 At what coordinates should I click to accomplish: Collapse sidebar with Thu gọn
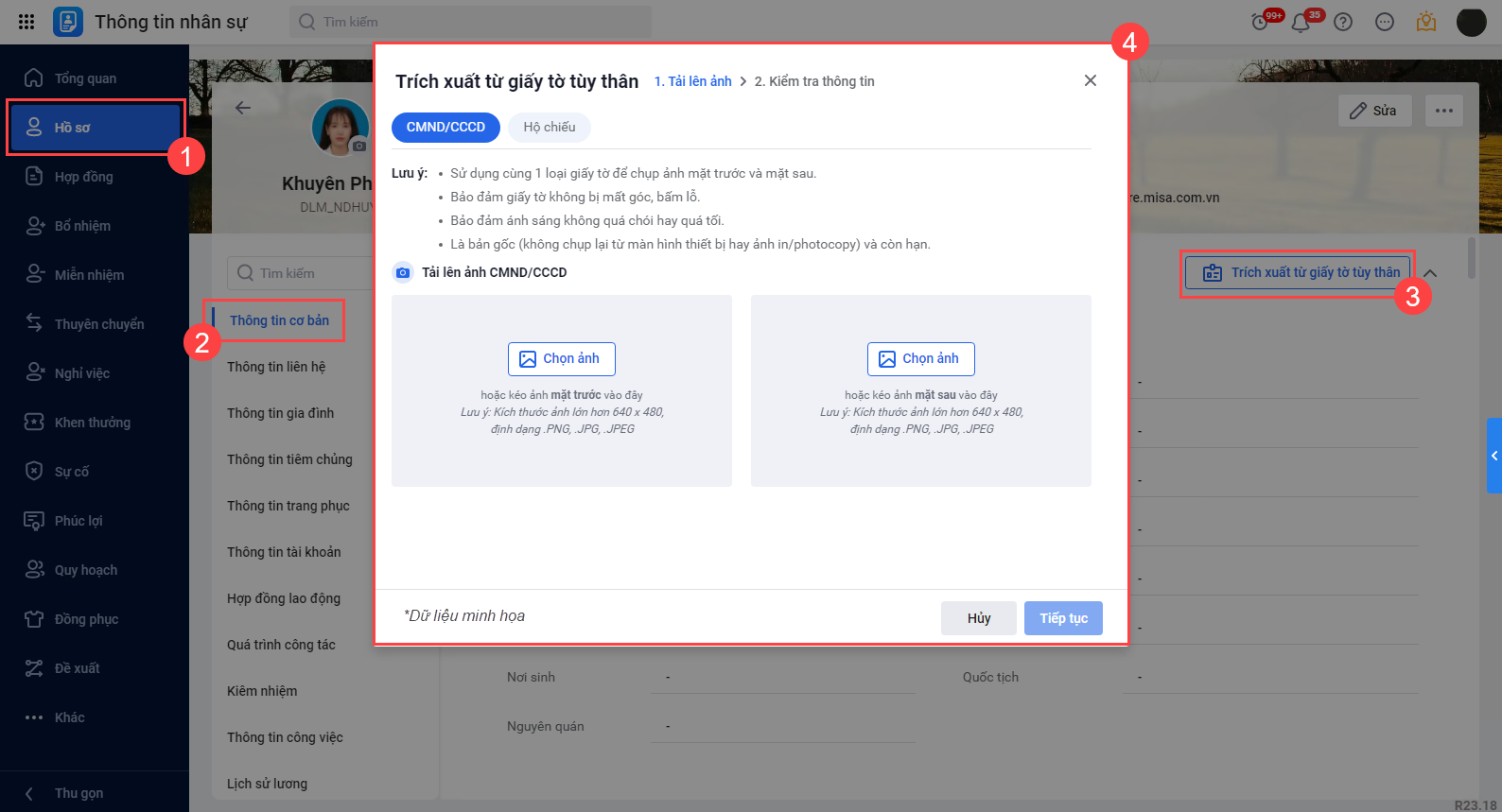(79, 793)
